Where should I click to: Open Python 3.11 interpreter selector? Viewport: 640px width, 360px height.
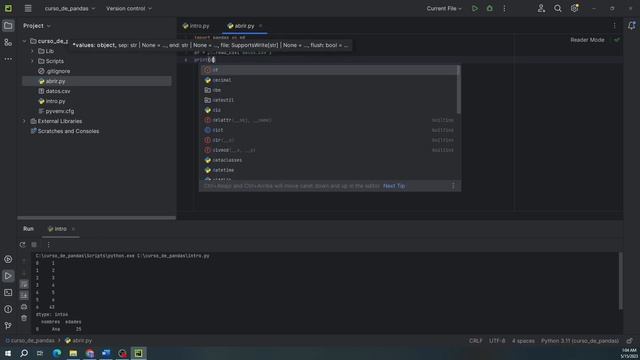pos(580,340)
